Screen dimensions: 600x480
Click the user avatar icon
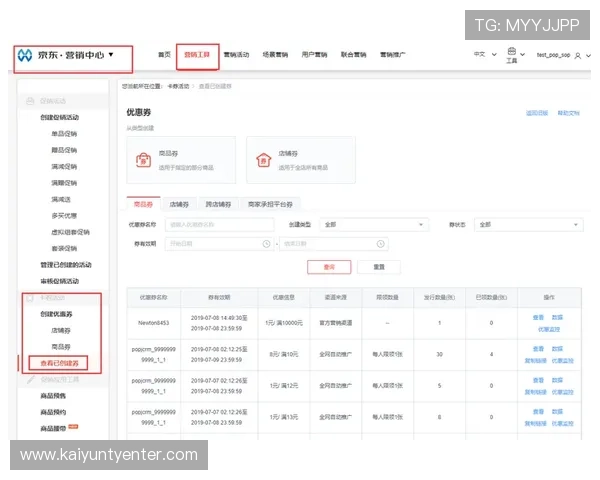pyautogui.click(x=578, y=56)
